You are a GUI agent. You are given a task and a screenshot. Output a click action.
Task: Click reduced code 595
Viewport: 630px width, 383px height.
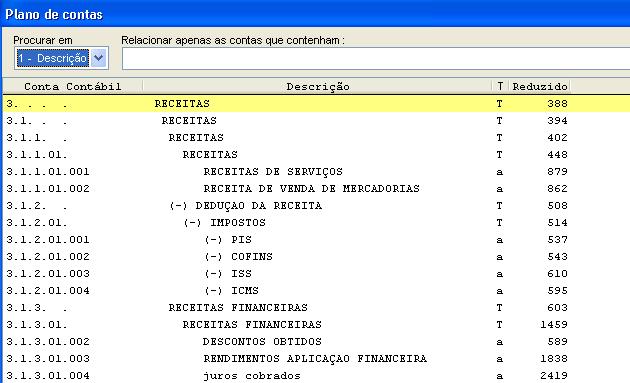tap(557, 291)
